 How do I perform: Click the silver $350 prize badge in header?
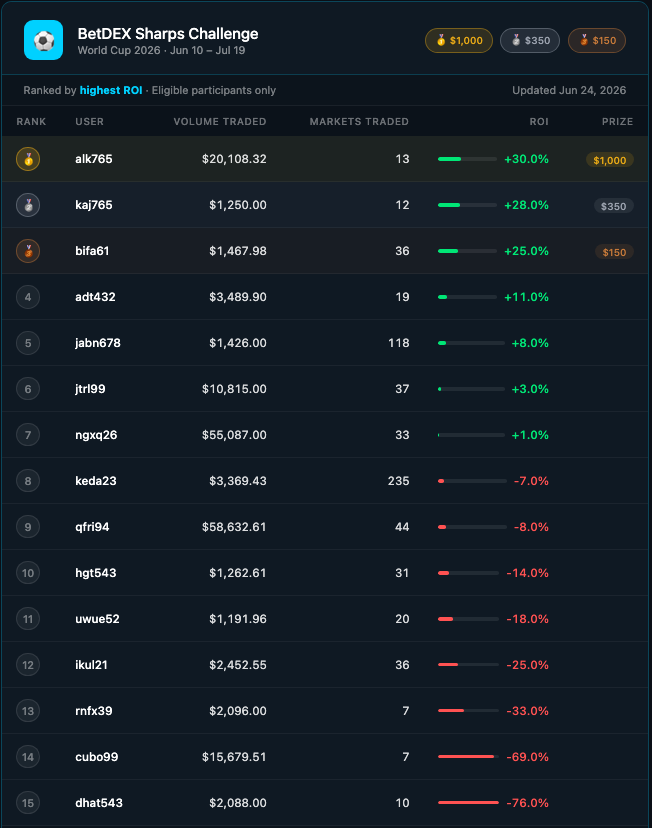tap(530, 41)
